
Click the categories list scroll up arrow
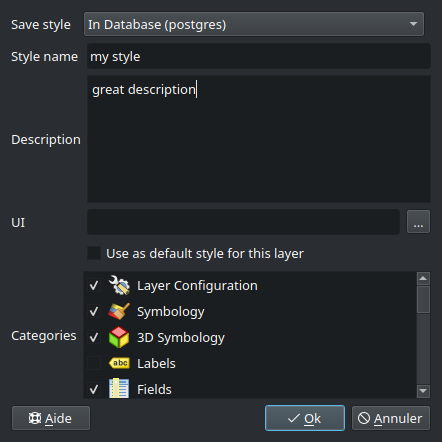423,278
